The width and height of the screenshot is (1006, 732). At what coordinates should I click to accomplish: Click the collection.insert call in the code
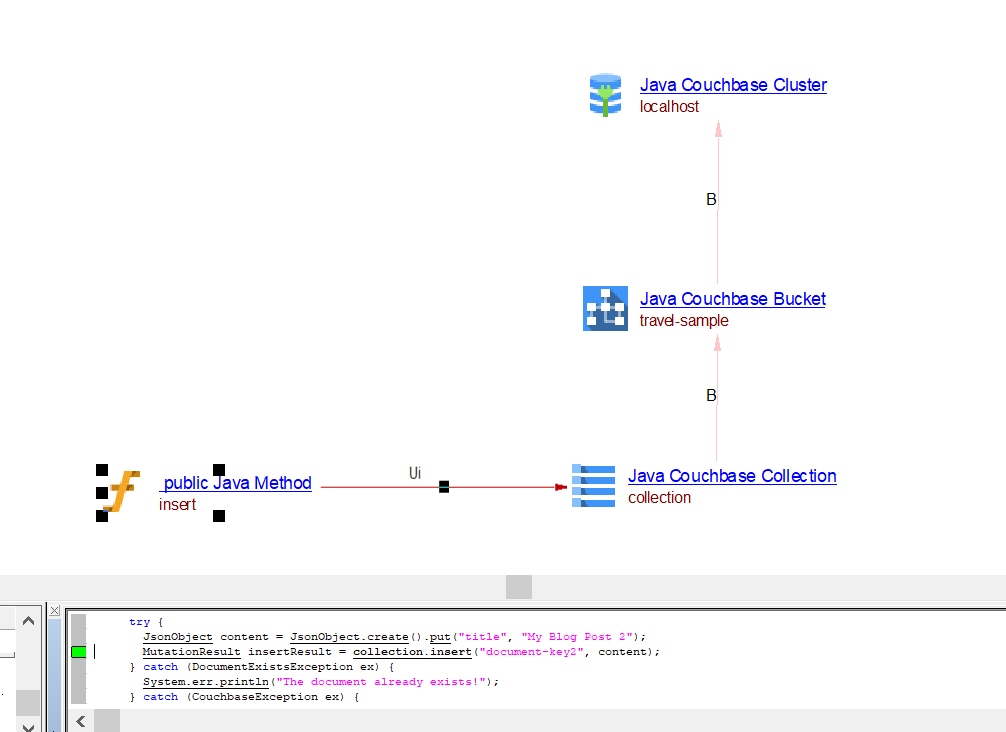pos(411,652)
